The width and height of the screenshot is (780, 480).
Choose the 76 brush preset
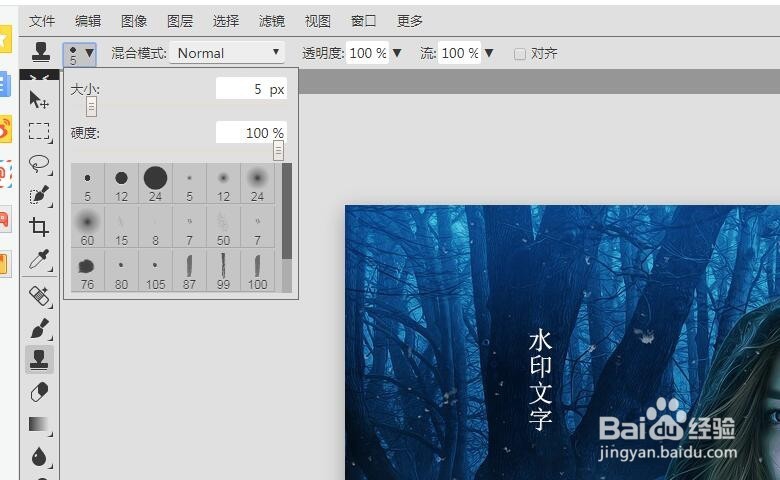click(x=88, y=271)
